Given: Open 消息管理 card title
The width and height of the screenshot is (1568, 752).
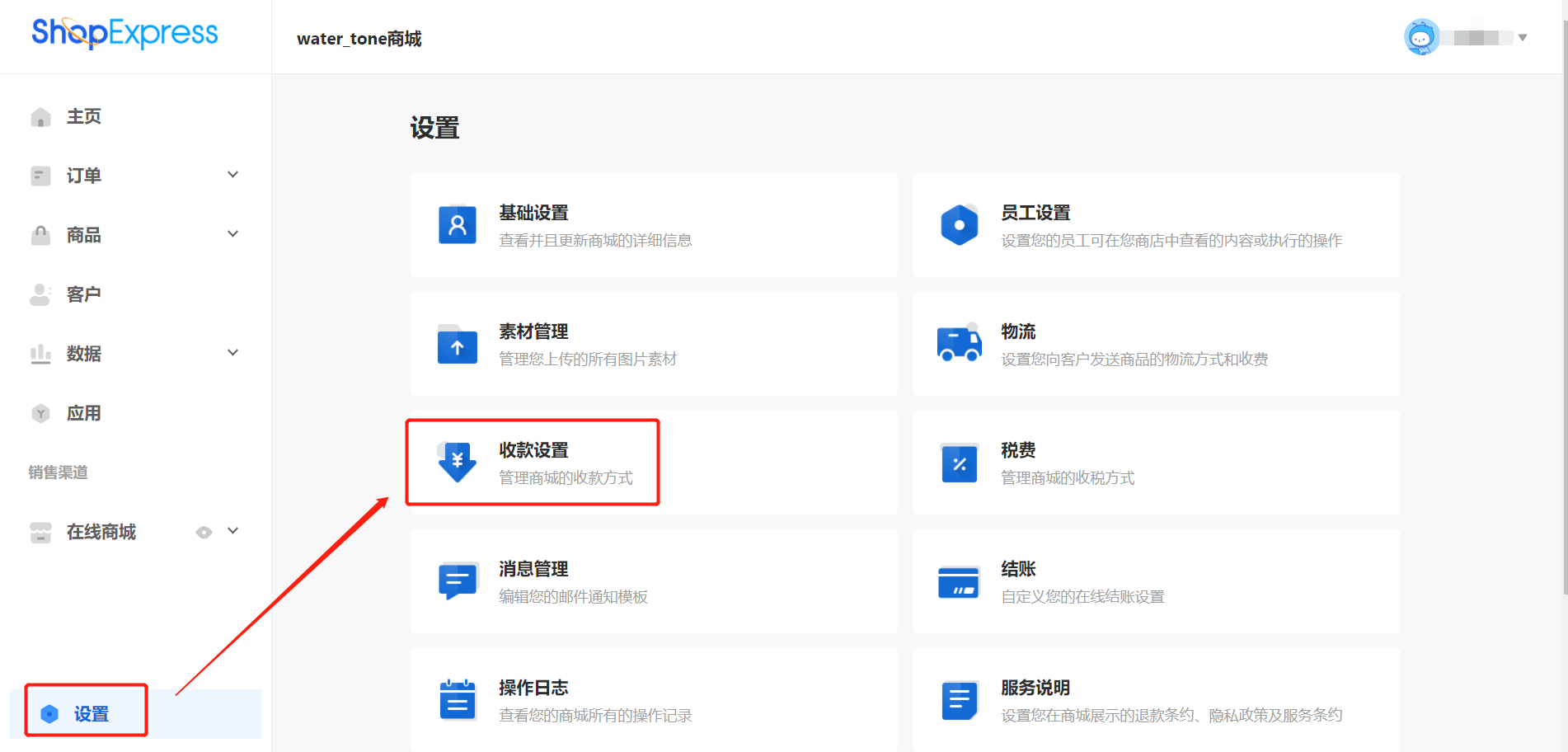Looking at the screenshot, I should coord(533,569).
